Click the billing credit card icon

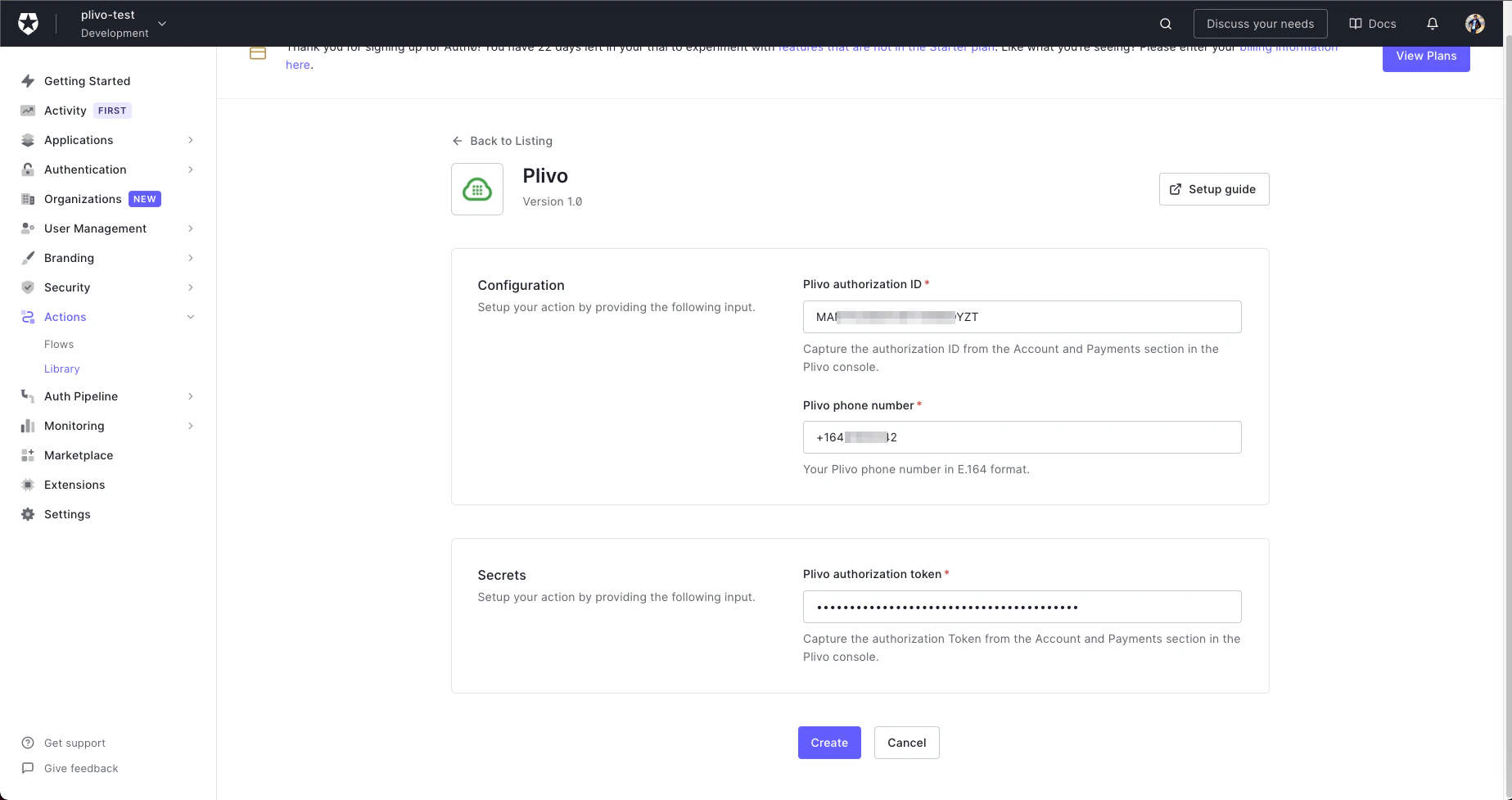(258, 53)
